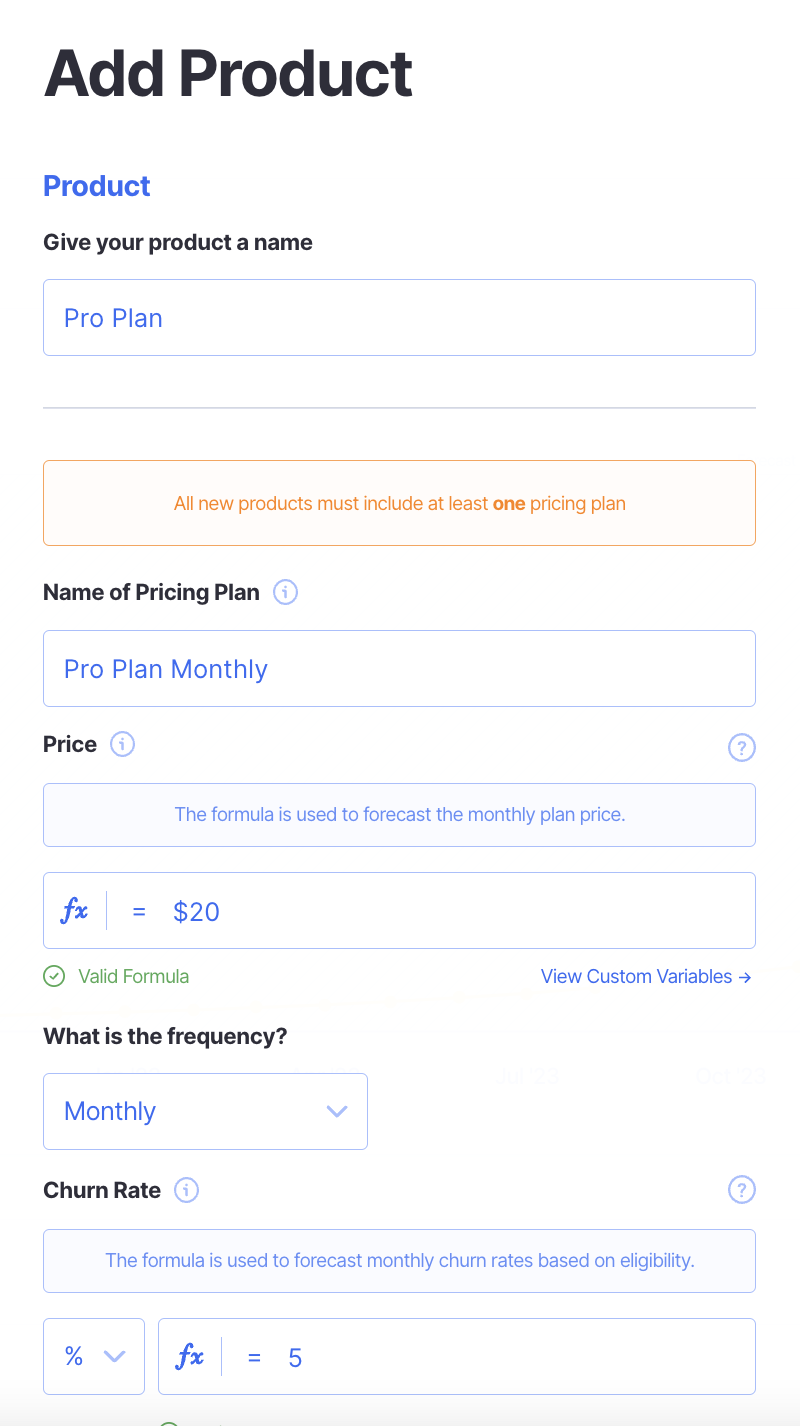This screenshot has height=1426, width=800.
Task: Open the % unit dropdown for churn rate
Action: pos(94,1357)
